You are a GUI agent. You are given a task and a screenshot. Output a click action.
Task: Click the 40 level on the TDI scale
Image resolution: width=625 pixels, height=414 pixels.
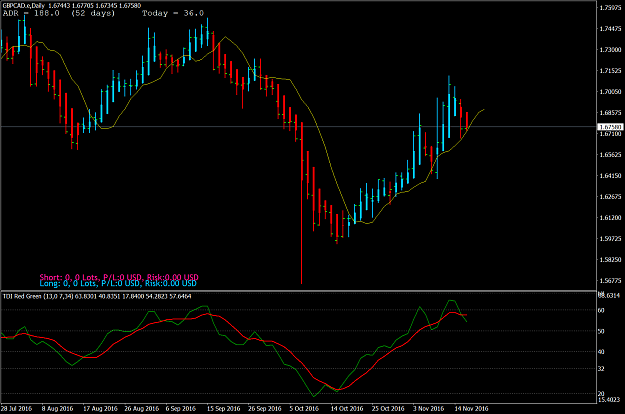pyautogui.click(x=601, y=351)
